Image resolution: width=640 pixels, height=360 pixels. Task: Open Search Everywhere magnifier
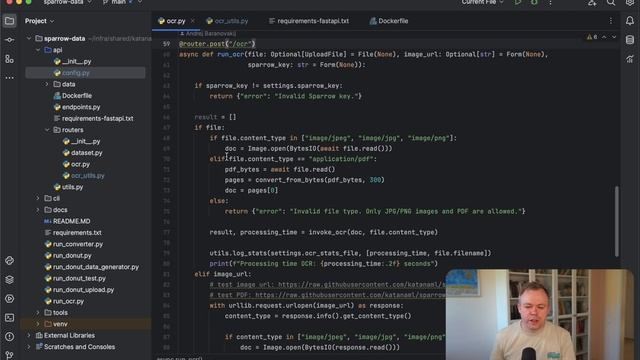611,2
